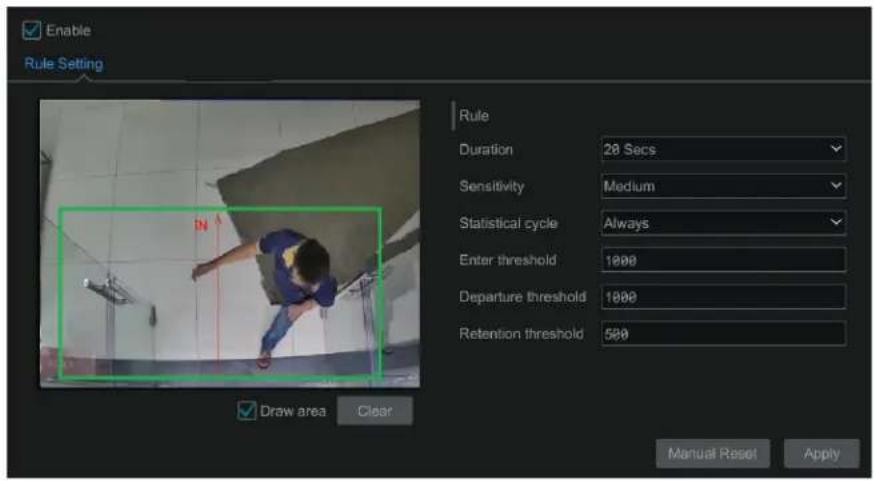Click the Enter threshold label
The width and height of the screenshot is (874, 481).
(x=507, y=260)
